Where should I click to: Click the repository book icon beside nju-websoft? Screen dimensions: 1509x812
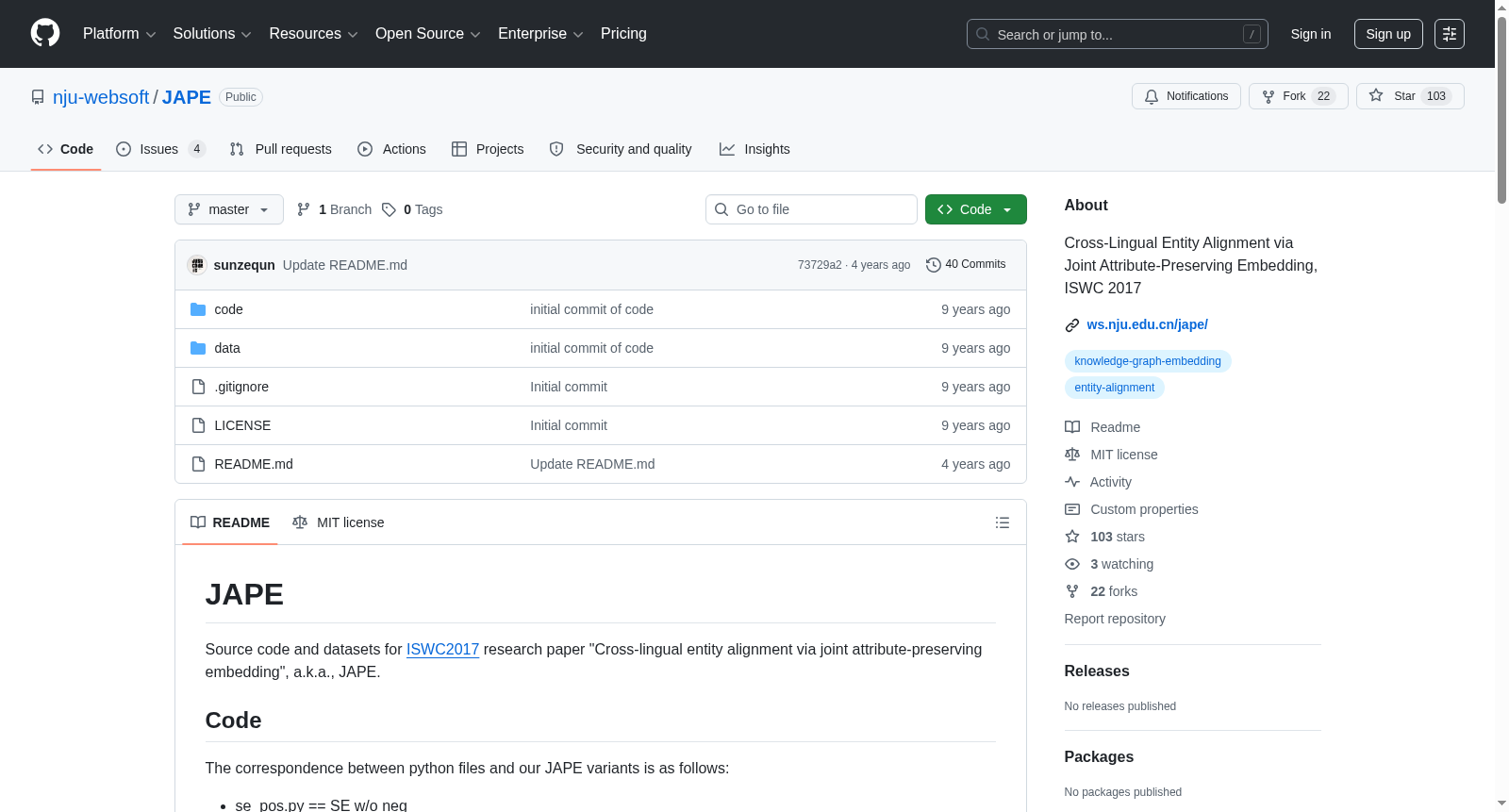tap(38, 97)
